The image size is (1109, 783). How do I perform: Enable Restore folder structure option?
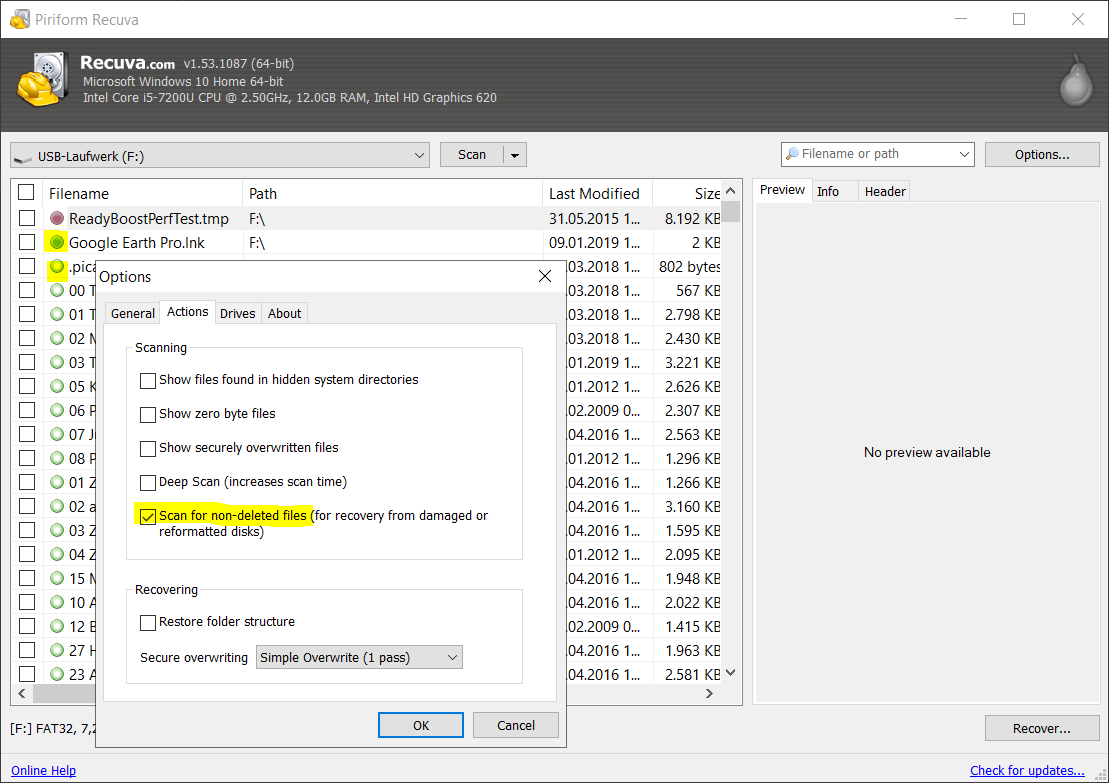coord(148,622)
